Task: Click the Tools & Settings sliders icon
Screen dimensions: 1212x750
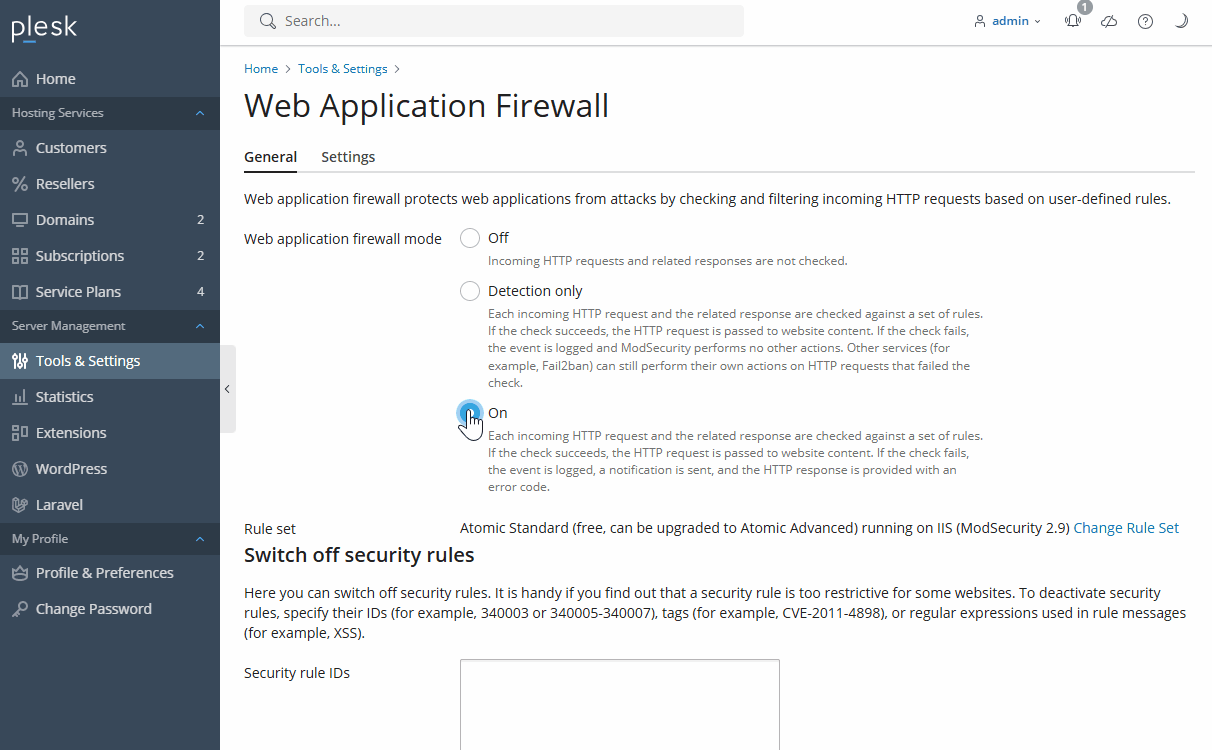Action: pos(20,361)
